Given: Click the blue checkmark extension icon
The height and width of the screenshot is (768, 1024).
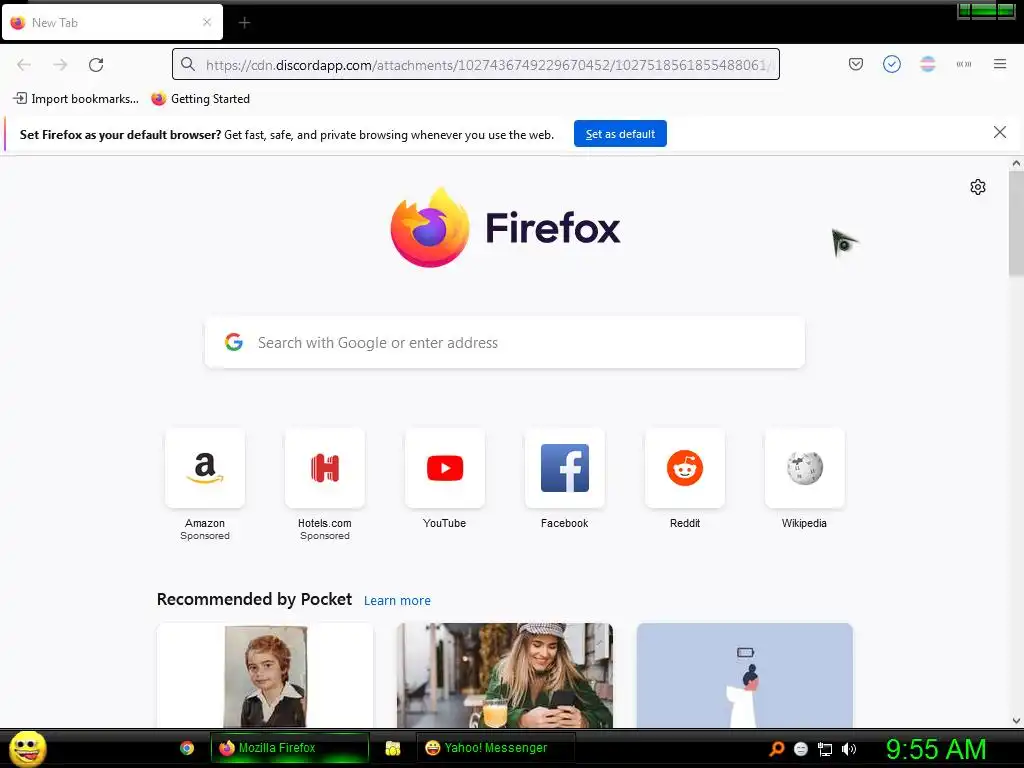Looking at the screenshot, I should [891, 64].
